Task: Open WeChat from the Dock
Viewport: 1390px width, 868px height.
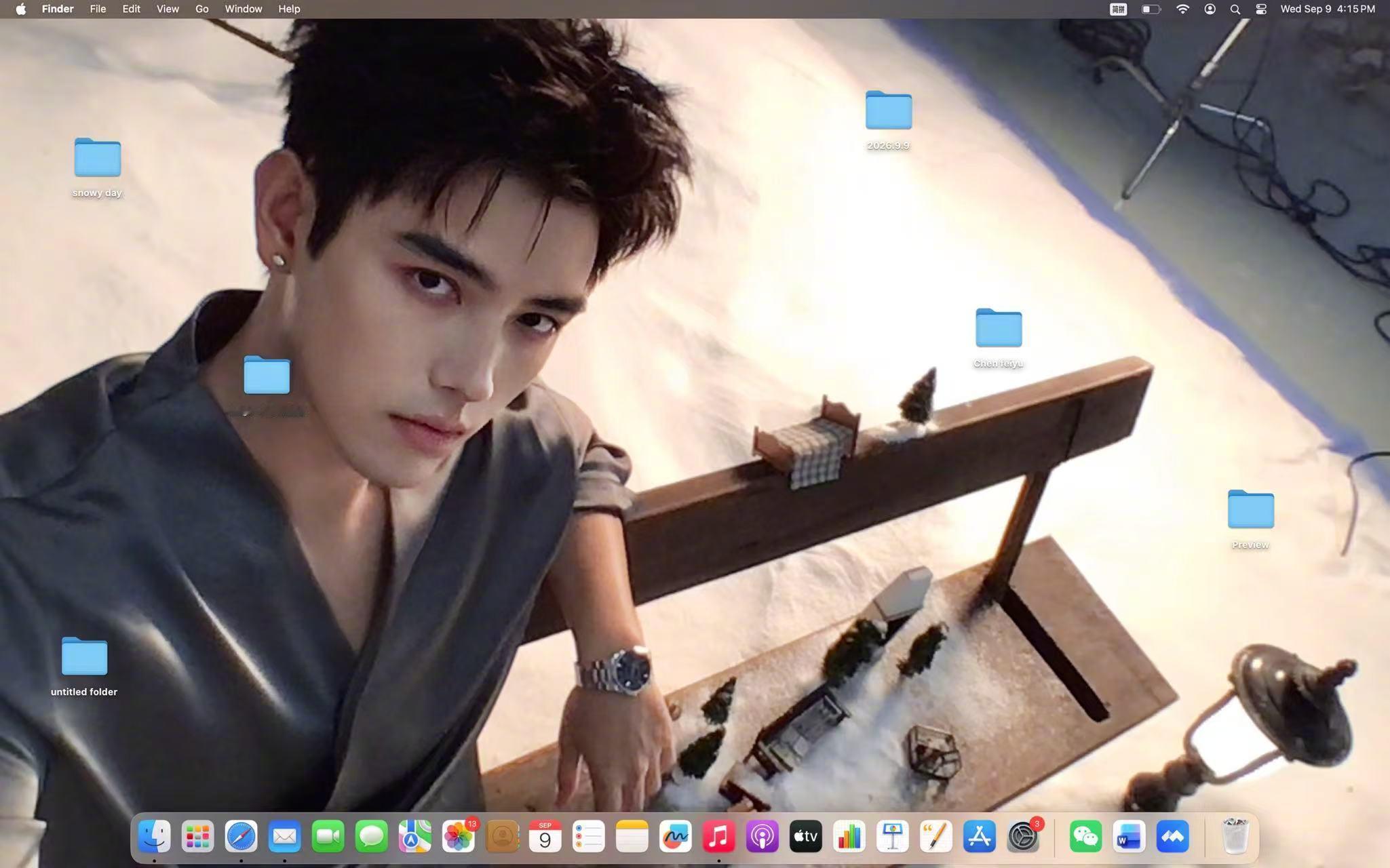Action: pos(1085,836)
